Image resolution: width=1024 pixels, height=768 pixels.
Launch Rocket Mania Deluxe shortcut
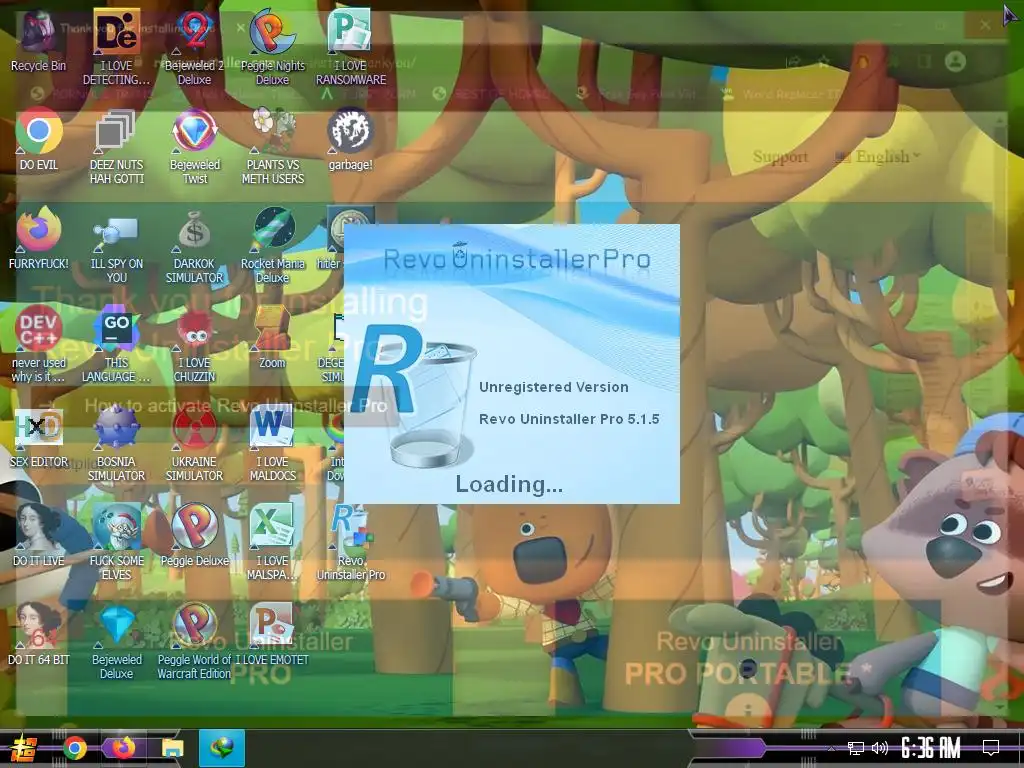(272, 246)
